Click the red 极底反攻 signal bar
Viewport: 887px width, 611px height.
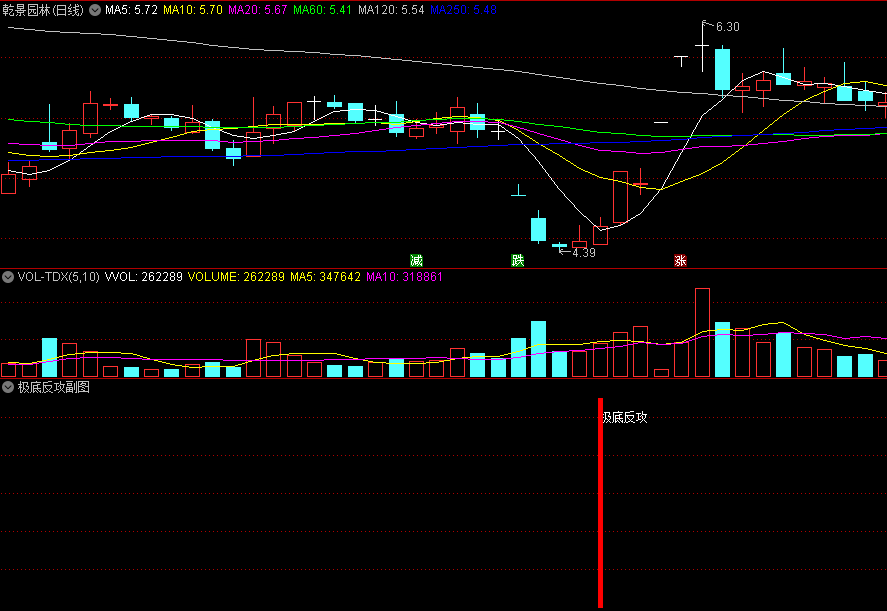click(600, 503)
